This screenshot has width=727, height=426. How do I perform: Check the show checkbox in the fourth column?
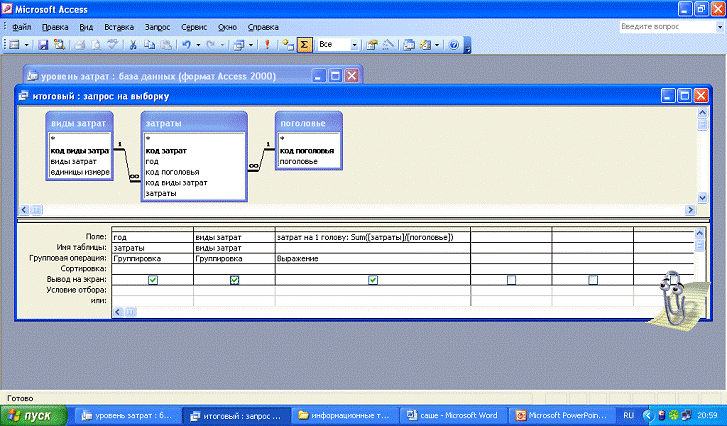511,280
